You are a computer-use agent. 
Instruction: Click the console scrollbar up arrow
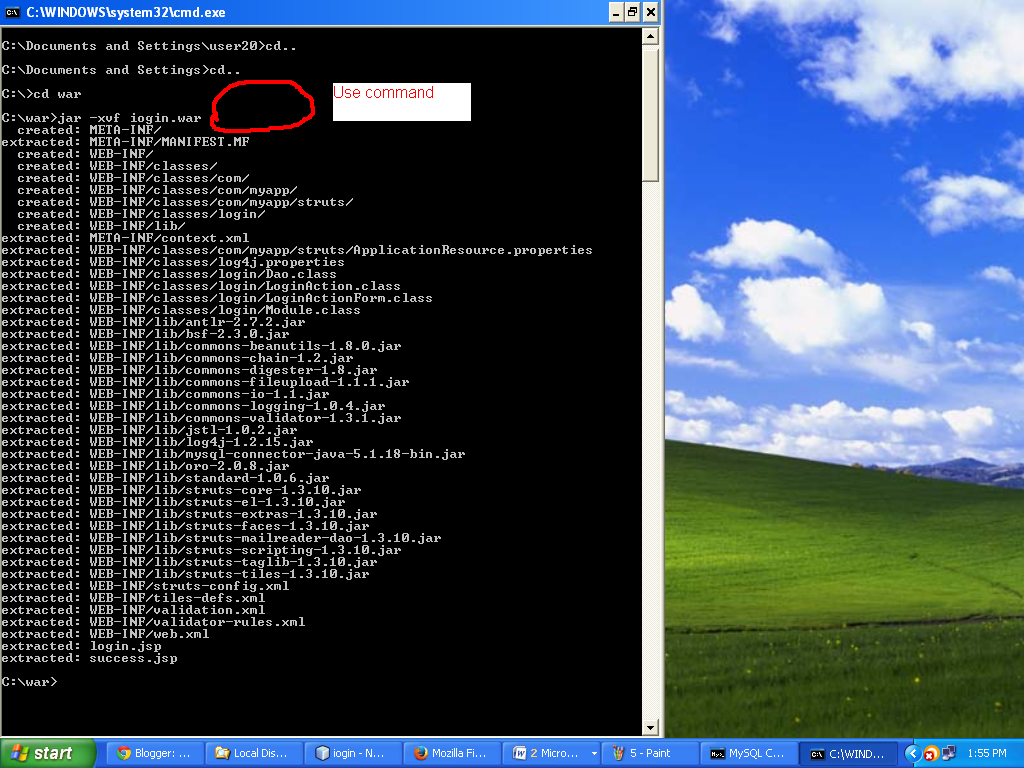[650, 37]
